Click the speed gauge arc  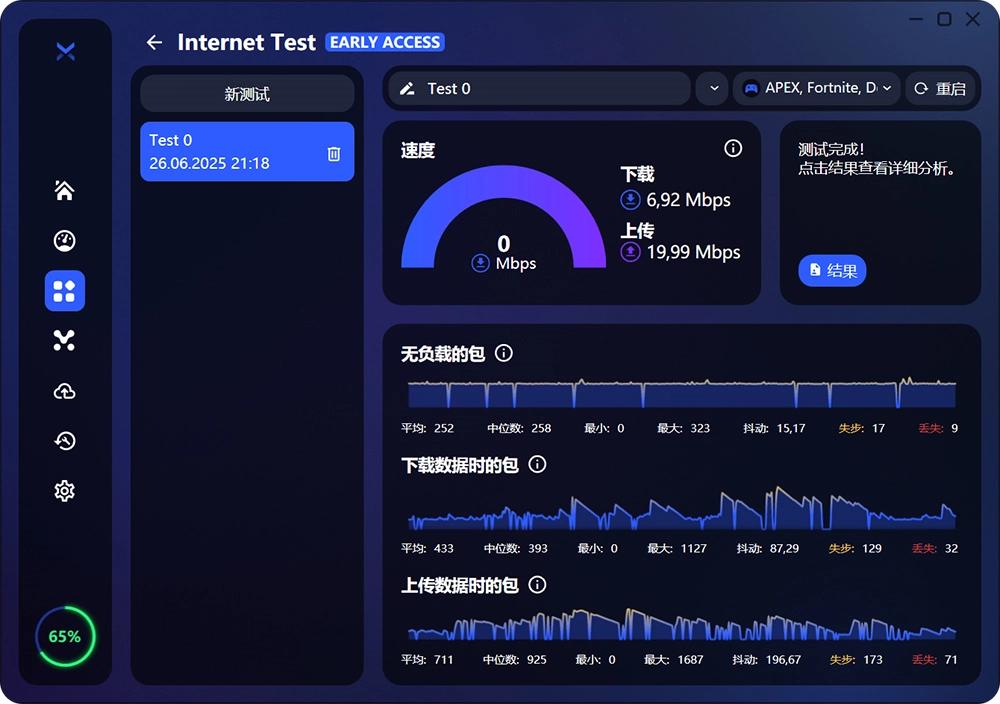[503, 216]
